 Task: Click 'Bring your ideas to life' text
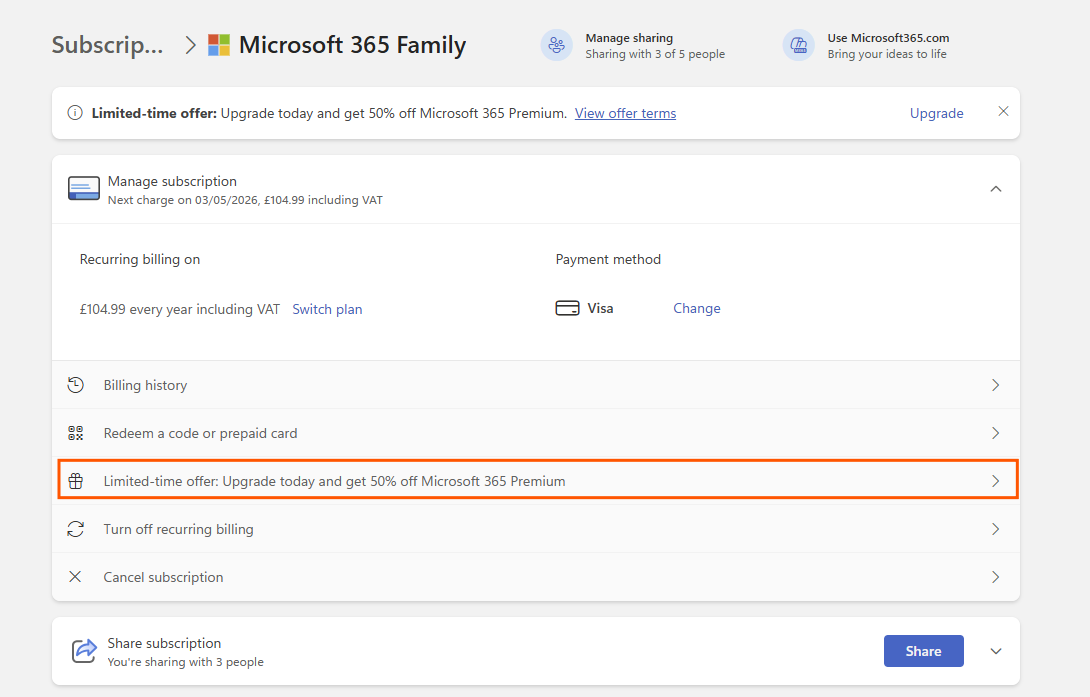887,54
